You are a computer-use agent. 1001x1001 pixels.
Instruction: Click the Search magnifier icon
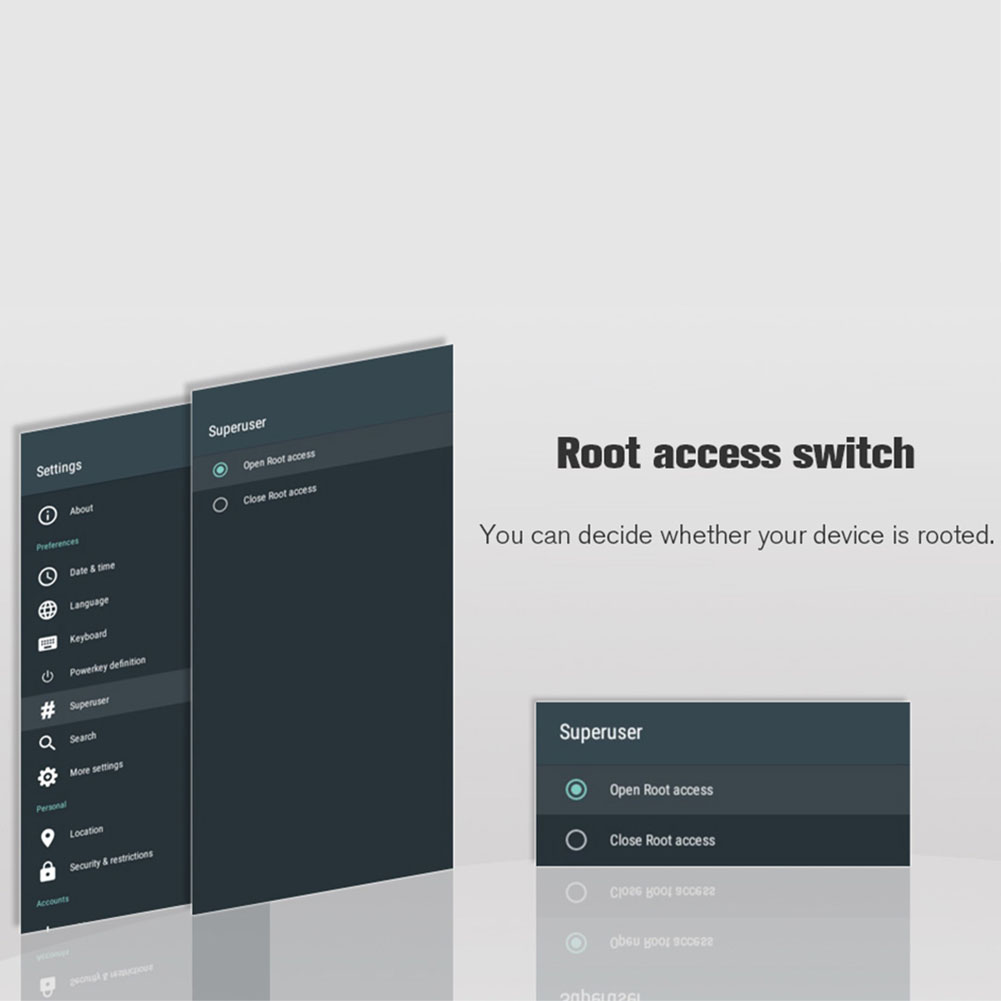pos(47,743)
